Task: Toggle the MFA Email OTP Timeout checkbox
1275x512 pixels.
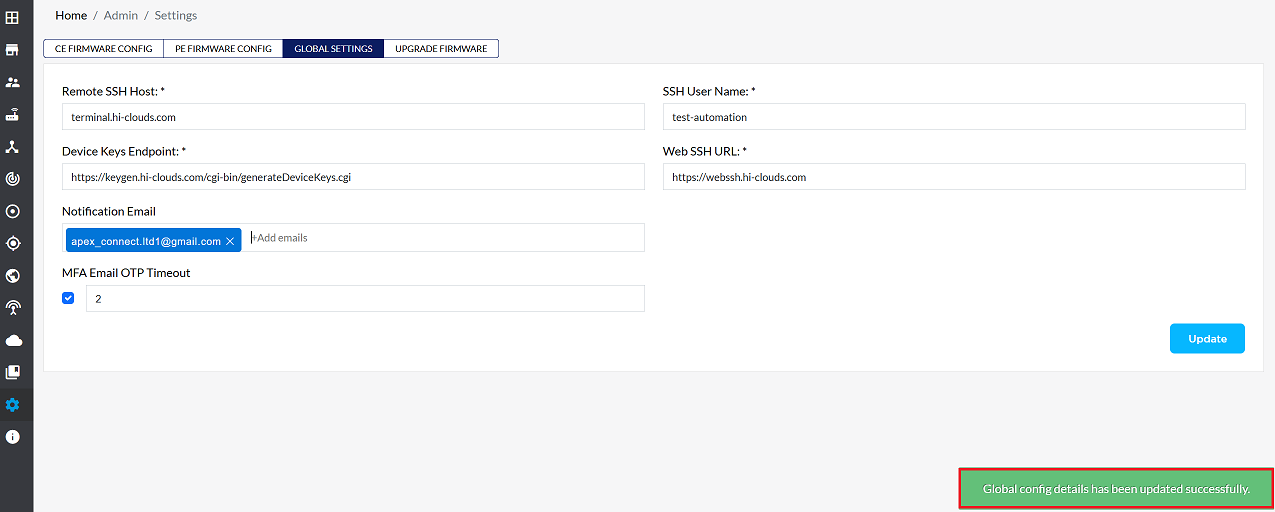Action: coord(68,298)
